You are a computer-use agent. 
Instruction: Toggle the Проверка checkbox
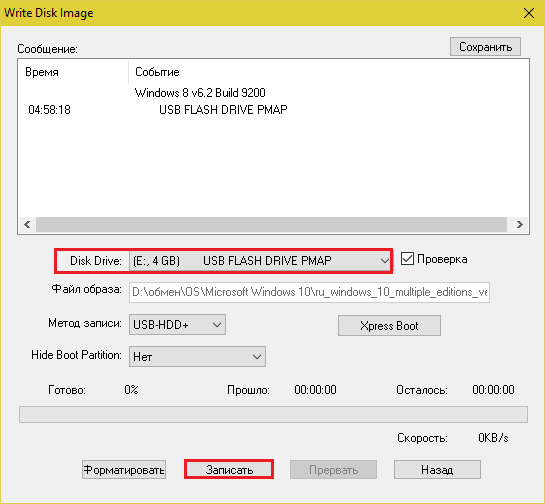click(407, 259)
